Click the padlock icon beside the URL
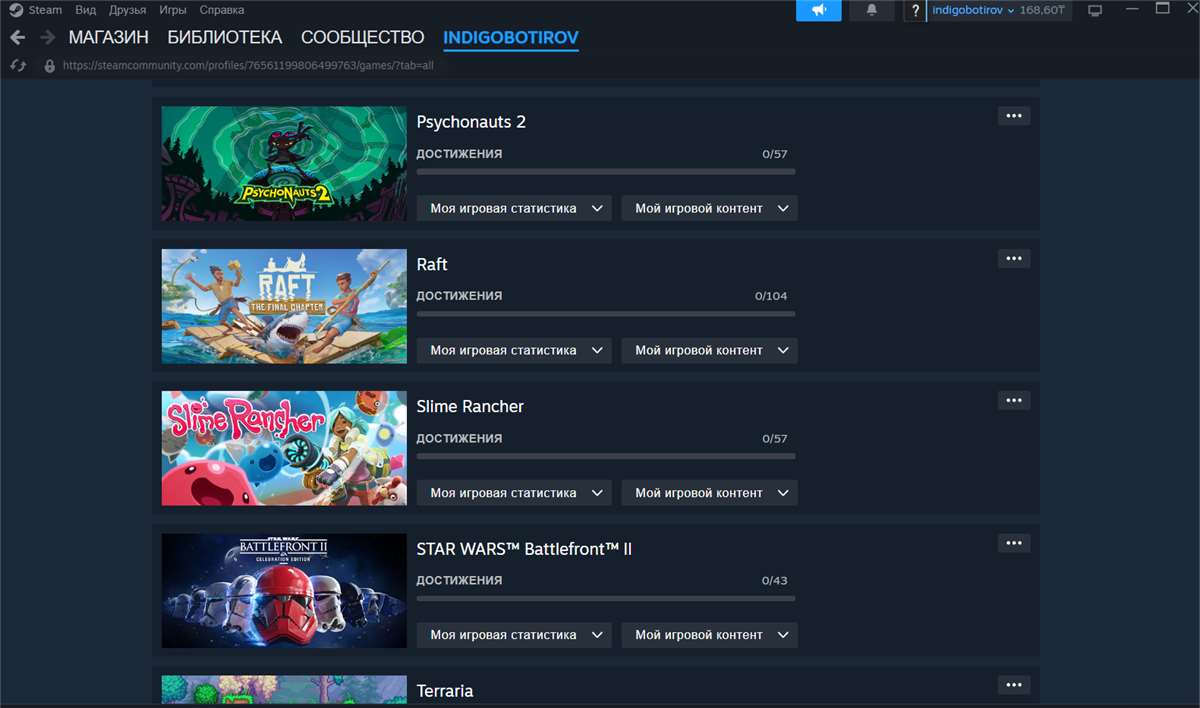The width and height of the screenshot is (1200, 708). [49, 66]
